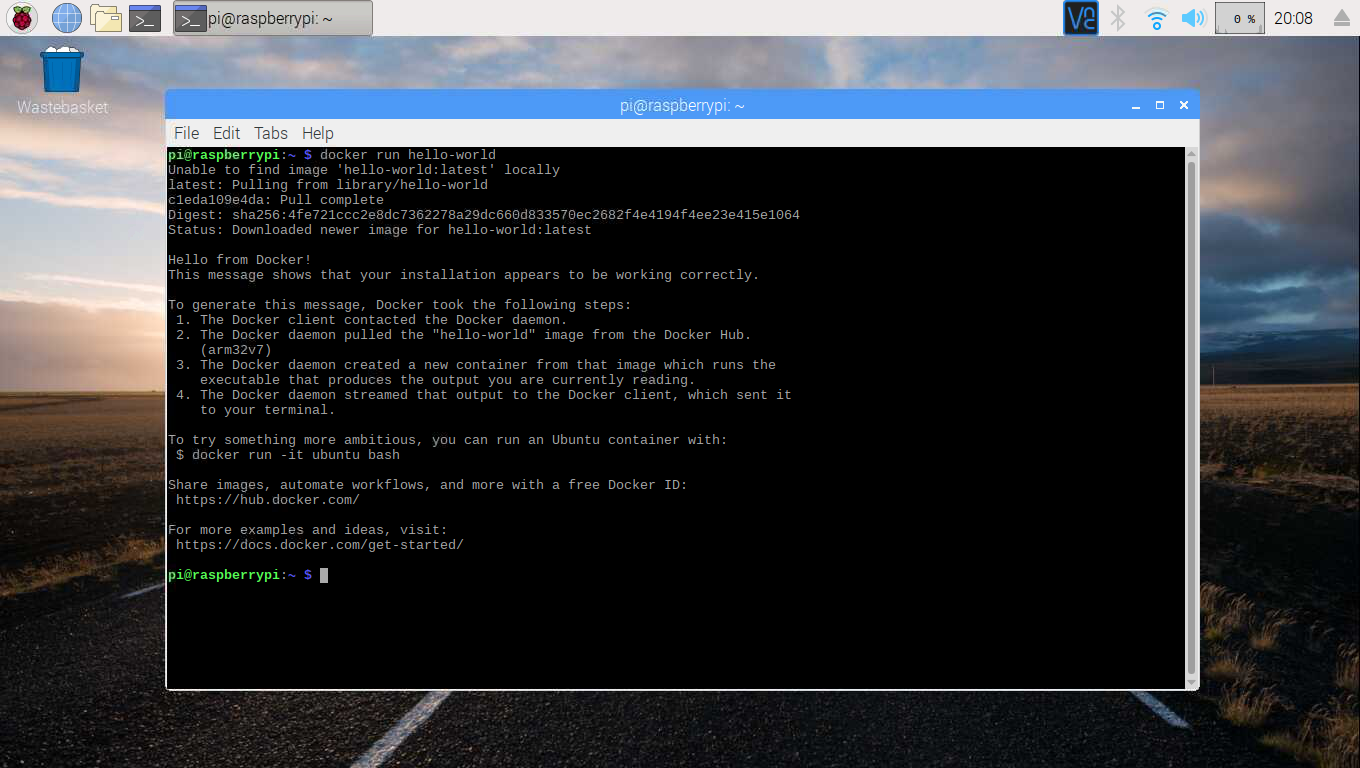Click the 20:08 clock
1360x768 pixels.
coord(1293,18)
